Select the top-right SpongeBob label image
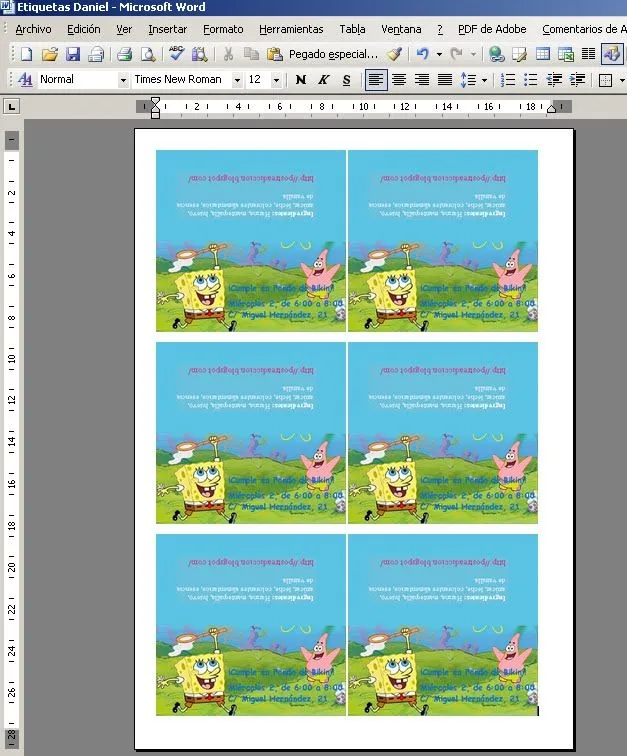 (x=443, y=241)
